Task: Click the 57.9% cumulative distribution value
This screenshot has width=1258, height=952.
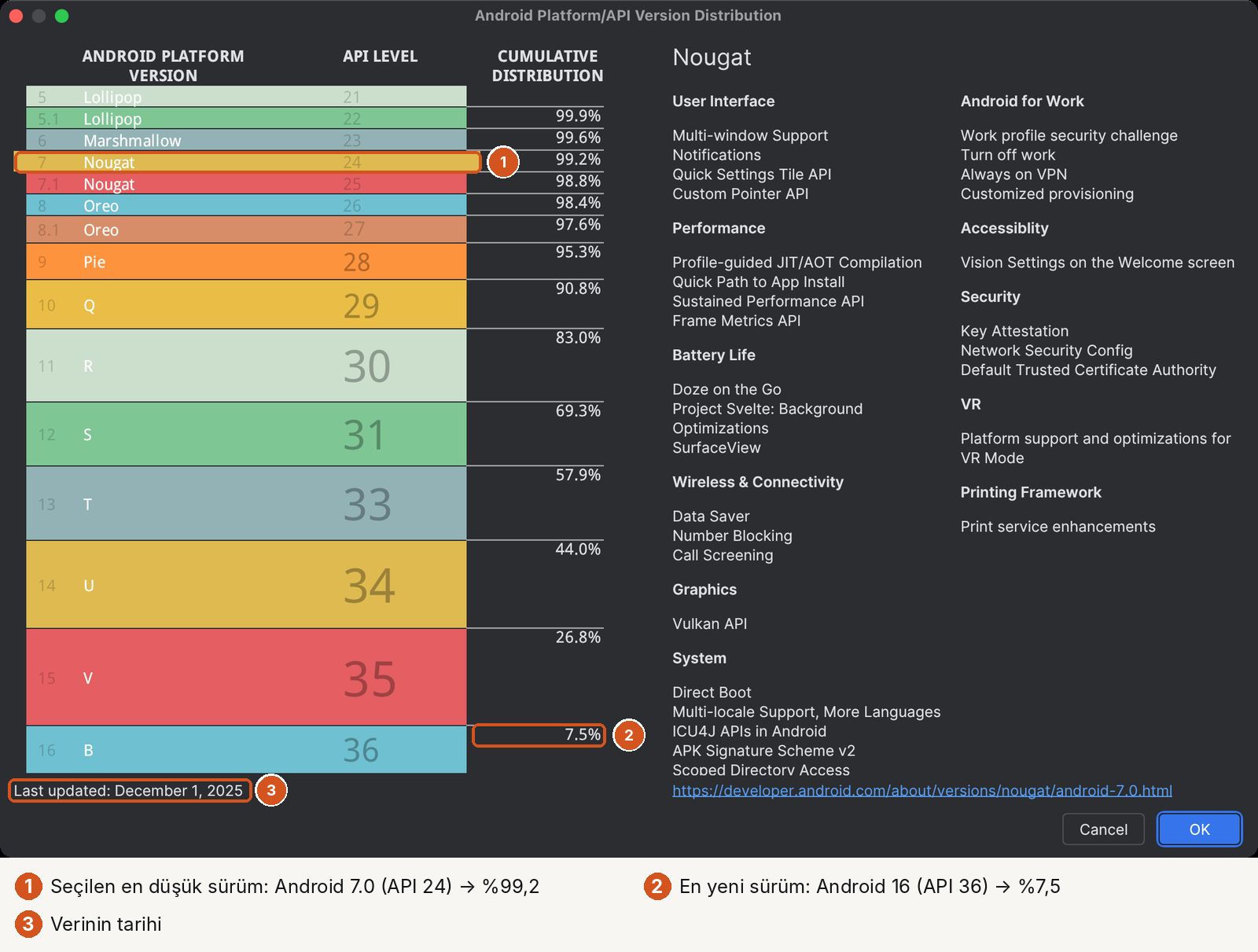Action: (578, 475)
